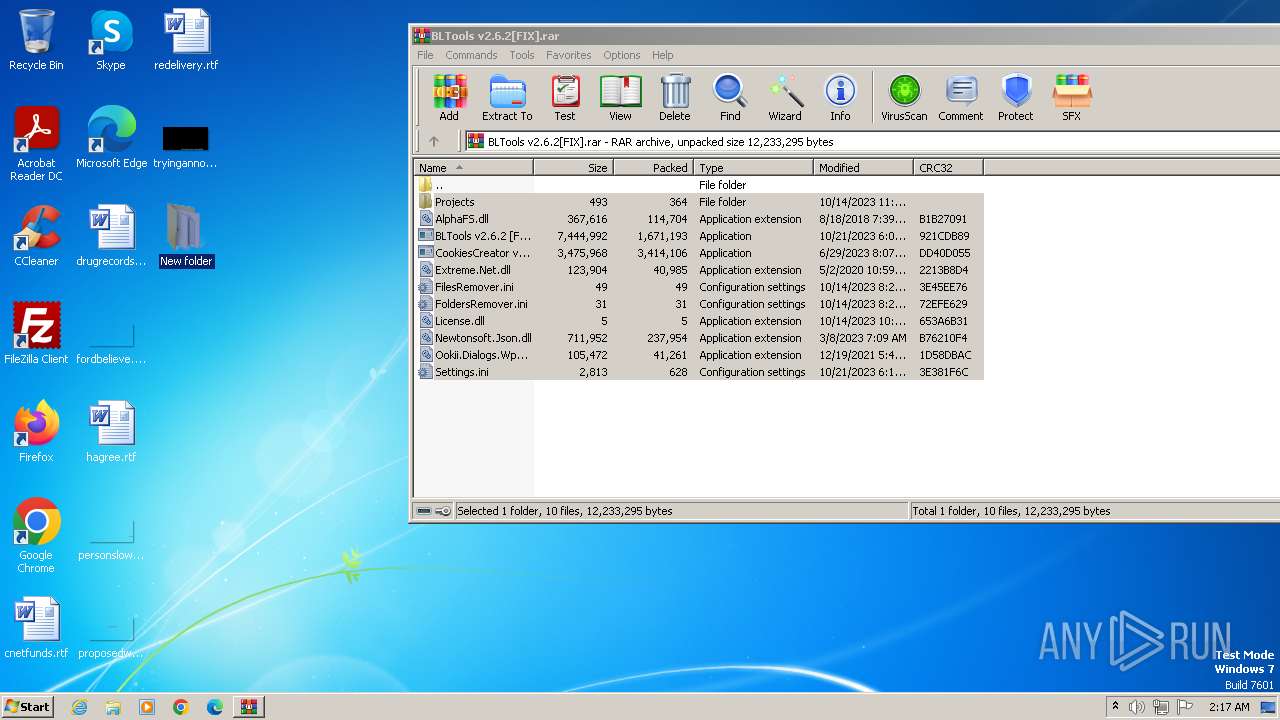Open the Help menu
This screenshot has height=720, width=1280.
pyautogui.click(x=663, y=55)
